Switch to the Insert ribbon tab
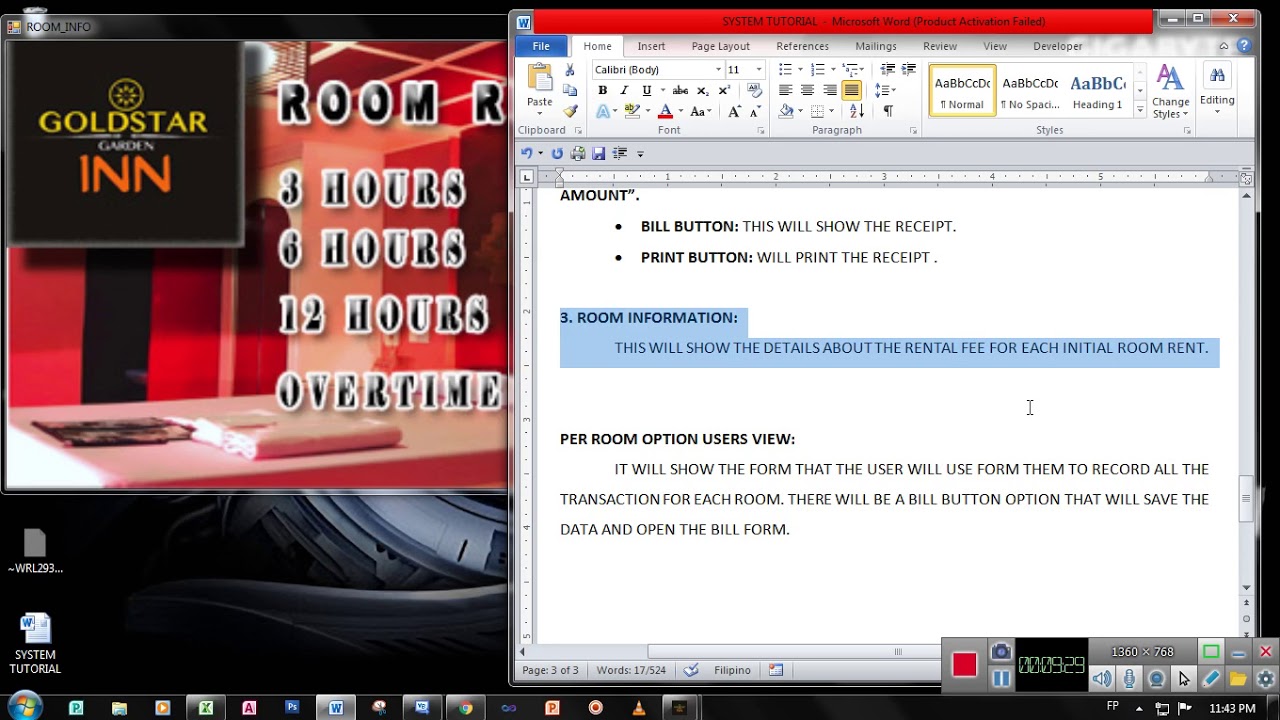The image size is (1280, 720). [x=651, y=46]
